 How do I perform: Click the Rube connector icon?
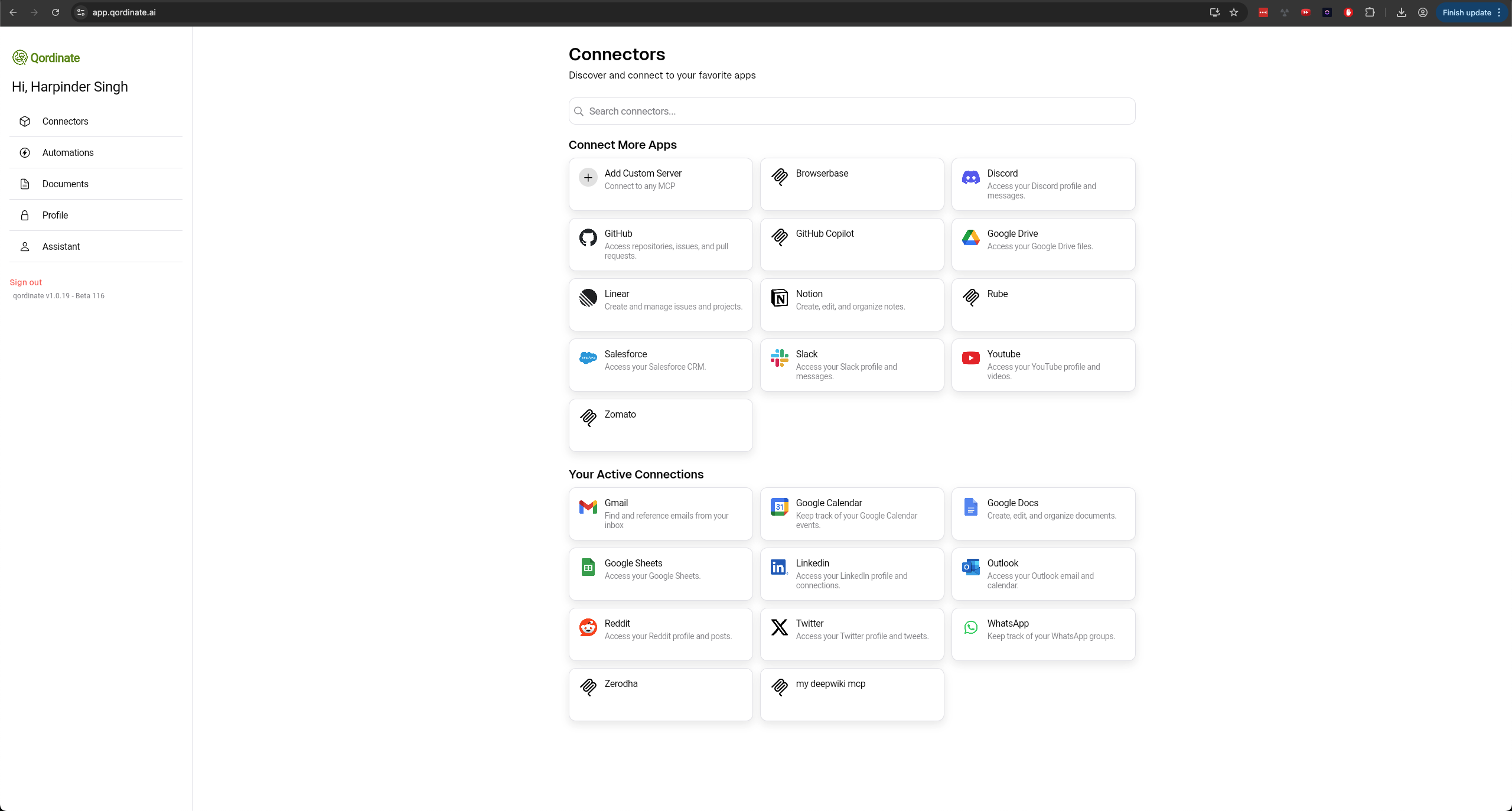(970, 298)
